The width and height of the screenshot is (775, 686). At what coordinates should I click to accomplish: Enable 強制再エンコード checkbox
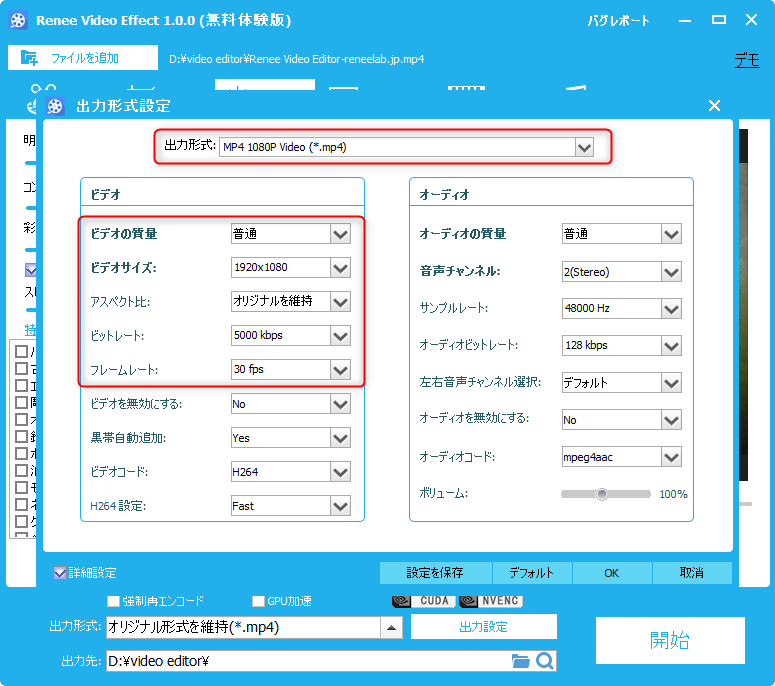pos(114,601)
